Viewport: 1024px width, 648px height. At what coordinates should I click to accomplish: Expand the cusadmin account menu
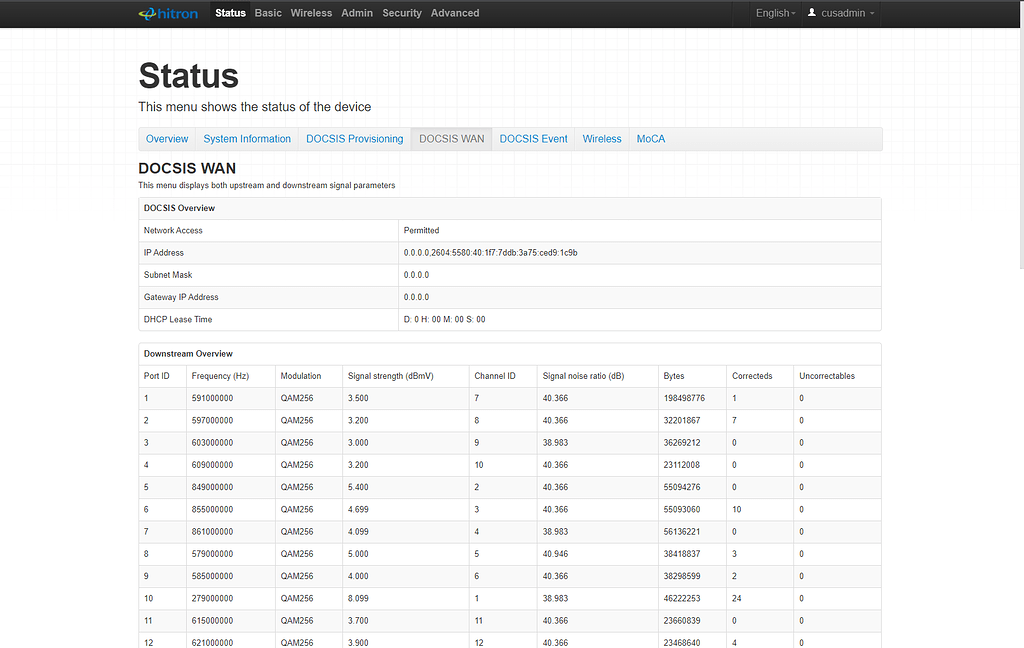click(x=847, y=13)
